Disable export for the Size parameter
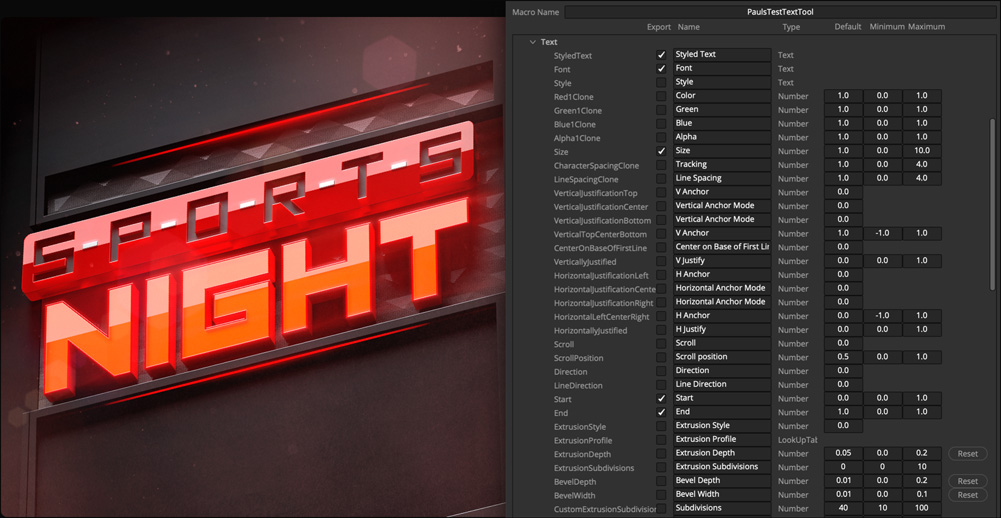This screenshot has height=518, width=1001. pyautogui.click(x=661, y=151)
